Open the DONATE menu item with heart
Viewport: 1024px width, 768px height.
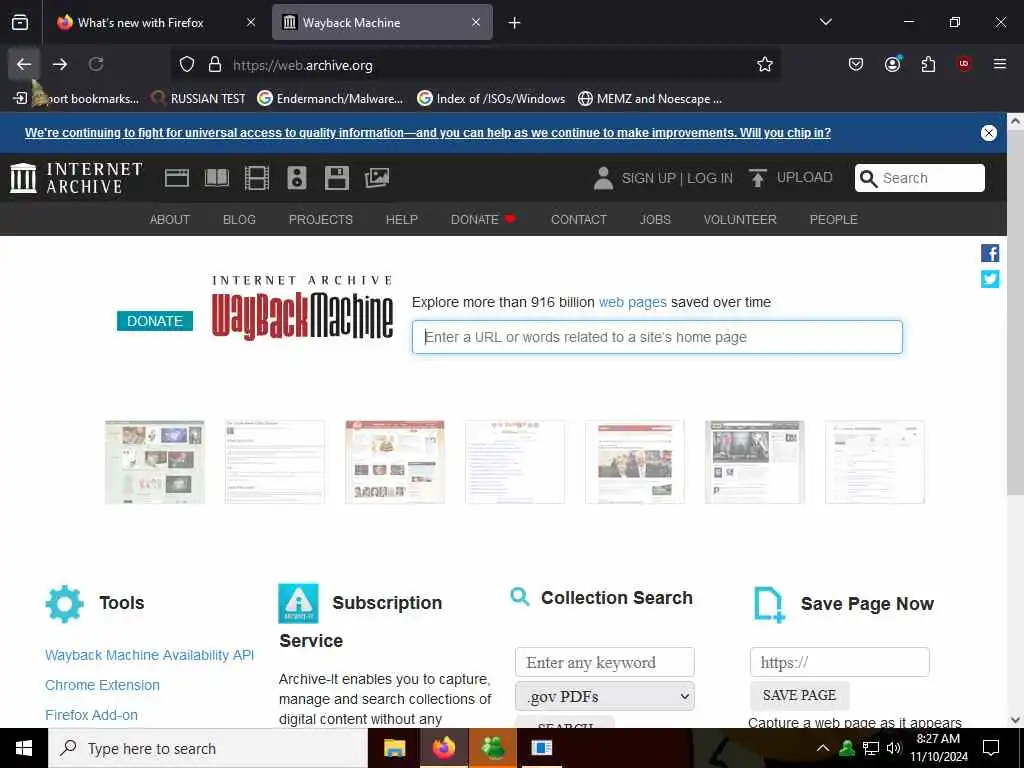(483, 219)
